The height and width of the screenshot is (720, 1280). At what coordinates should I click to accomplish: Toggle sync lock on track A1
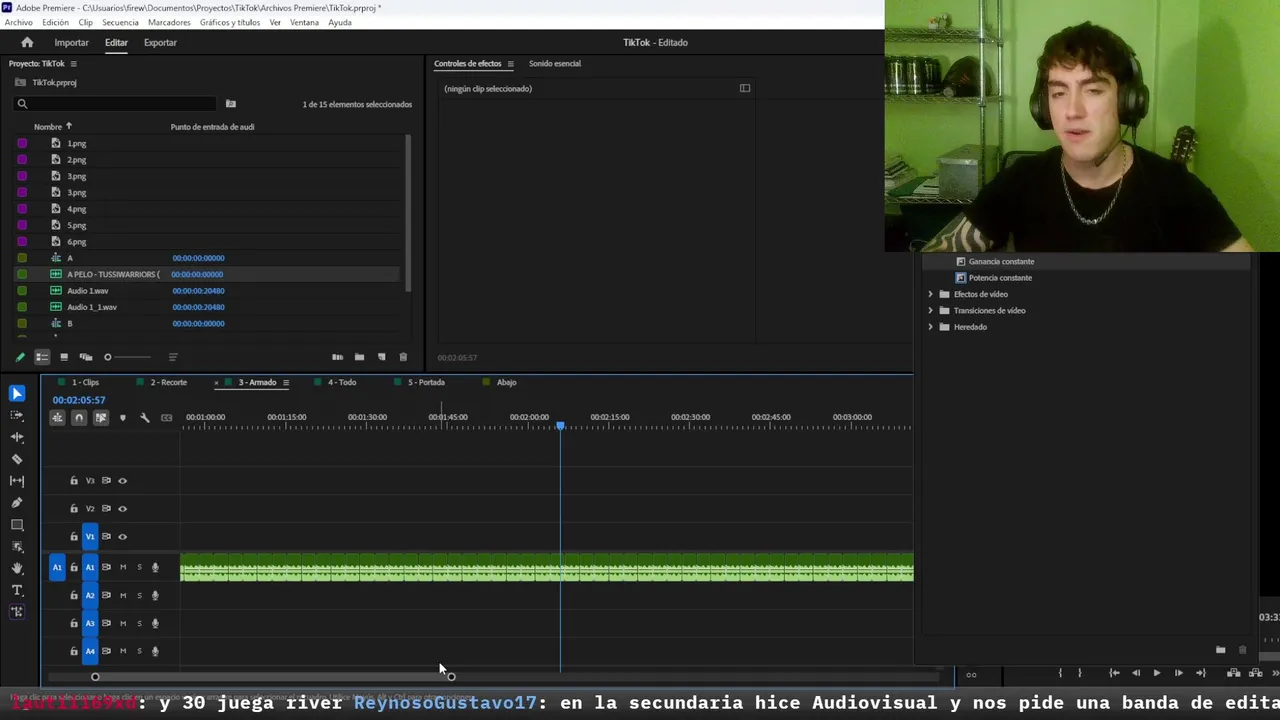tap(106, 568)
